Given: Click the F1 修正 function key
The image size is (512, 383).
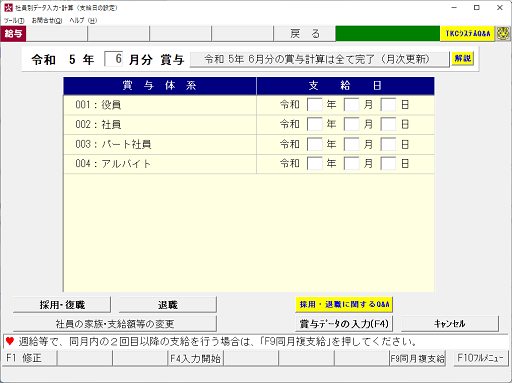Looking at the screenshot, I should point(29,358).
